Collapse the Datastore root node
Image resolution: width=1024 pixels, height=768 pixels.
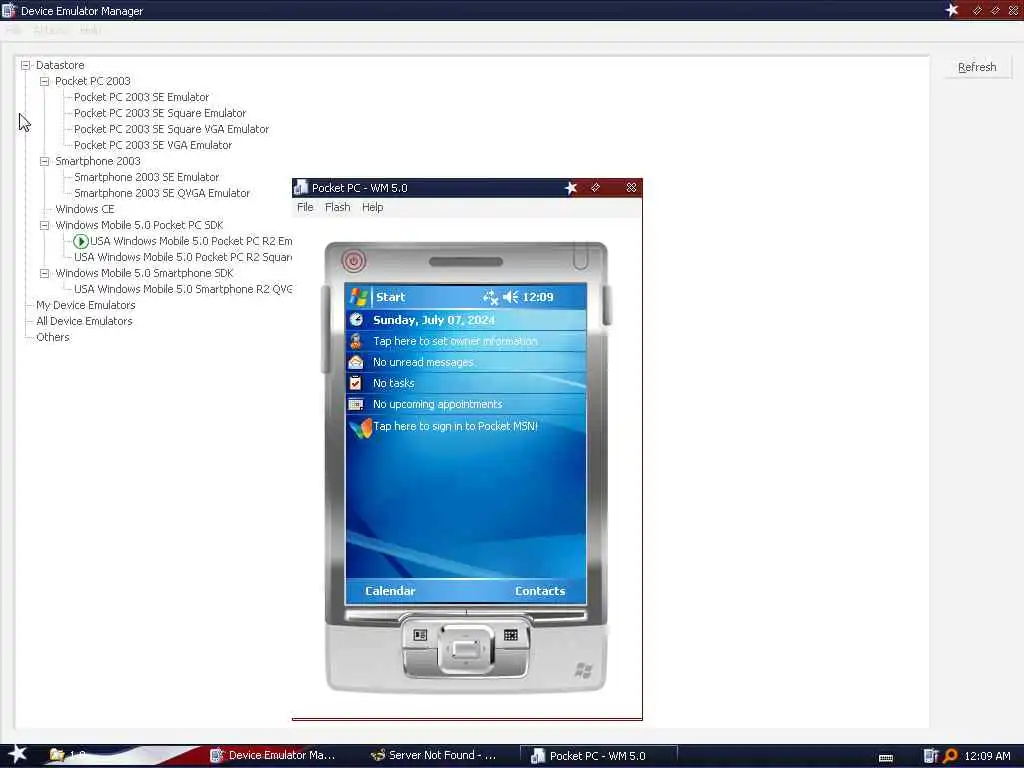[25, 65]
